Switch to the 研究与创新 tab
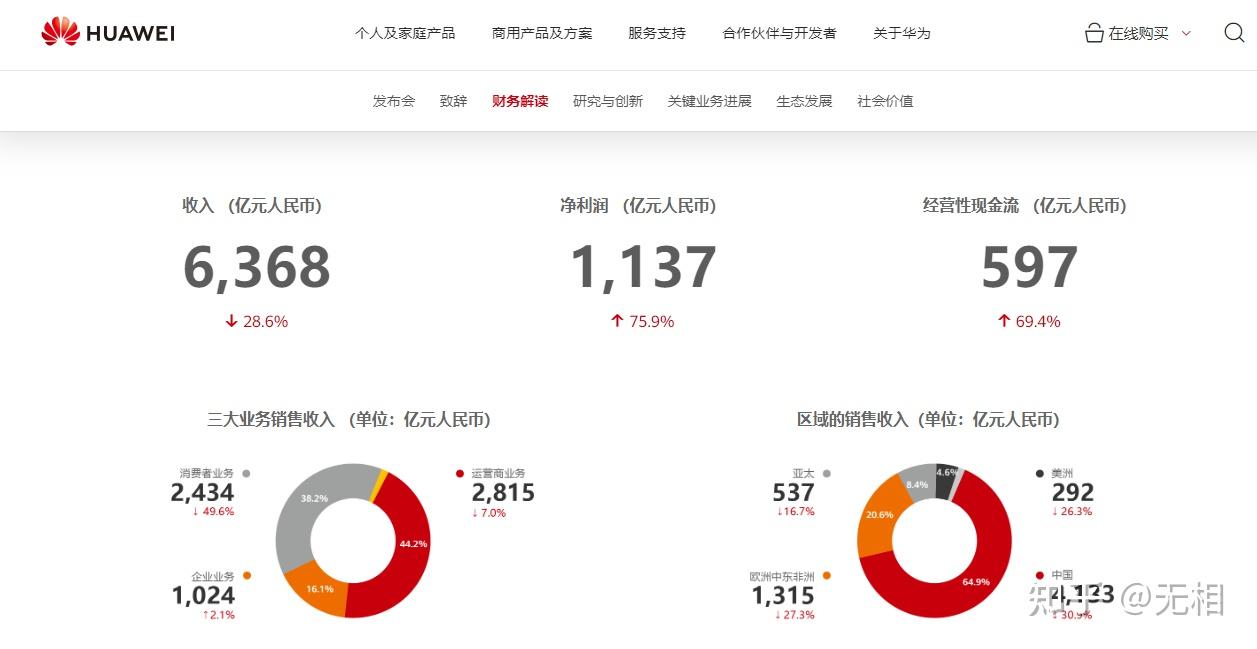Screen dimensions: 1257x649 point(608,101)
